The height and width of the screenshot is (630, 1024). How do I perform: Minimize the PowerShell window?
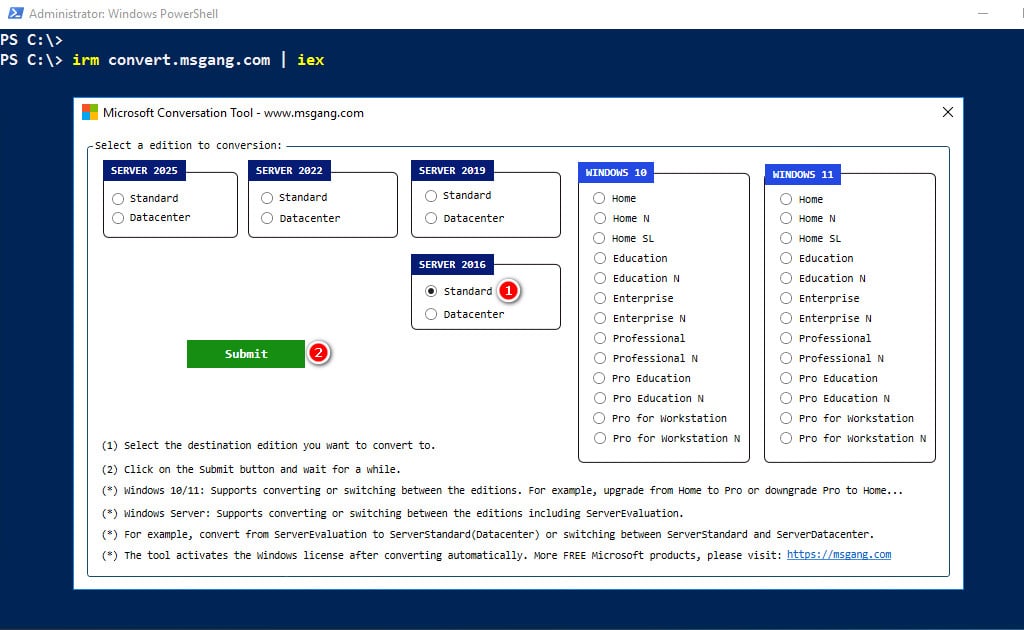pyautogui.click(x=983, y=13)
